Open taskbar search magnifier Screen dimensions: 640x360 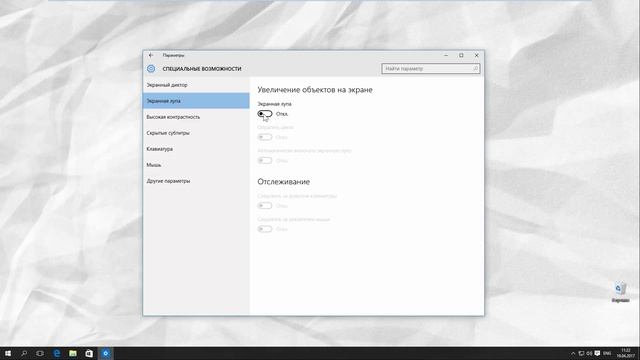(24, 353)
